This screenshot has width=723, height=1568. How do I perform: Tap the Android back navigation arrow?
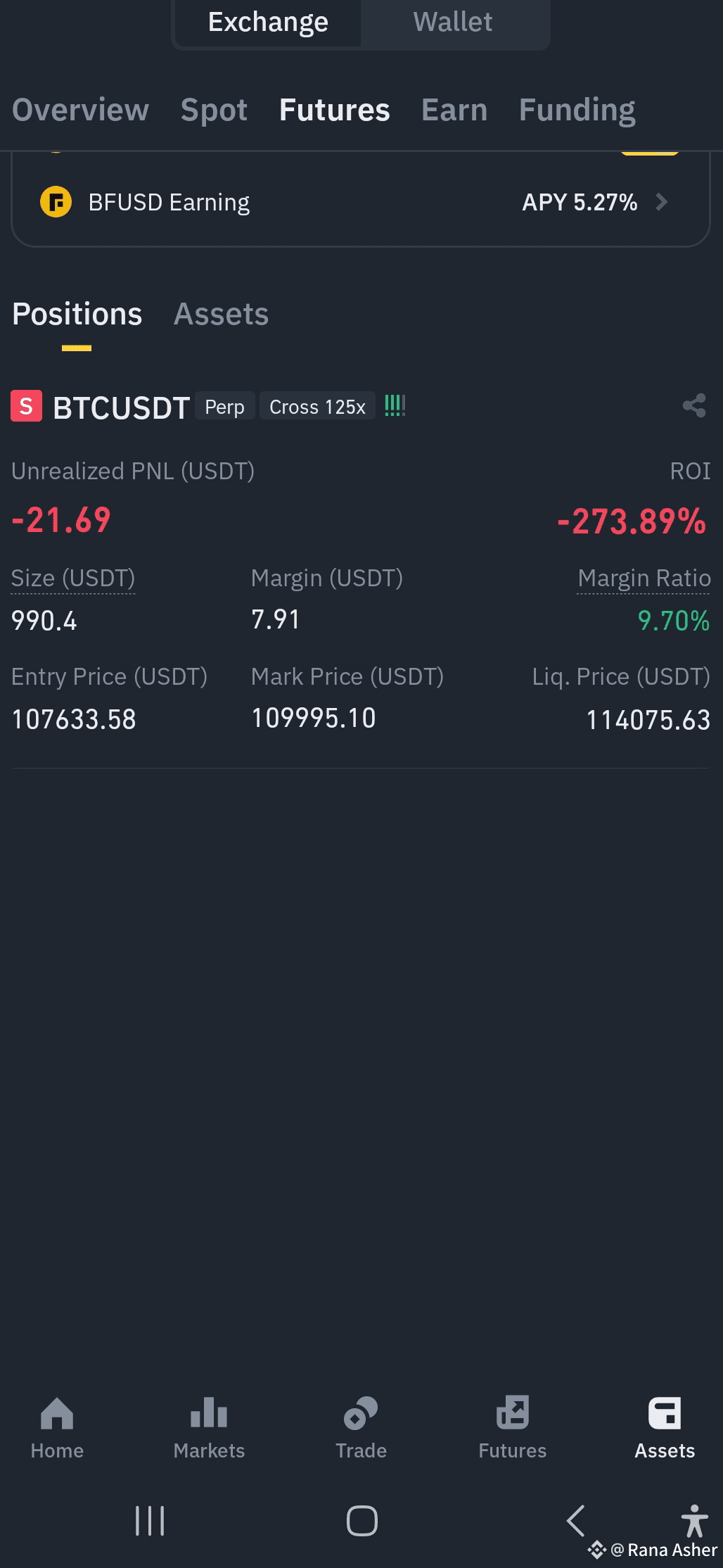[x=575, y=1520]
